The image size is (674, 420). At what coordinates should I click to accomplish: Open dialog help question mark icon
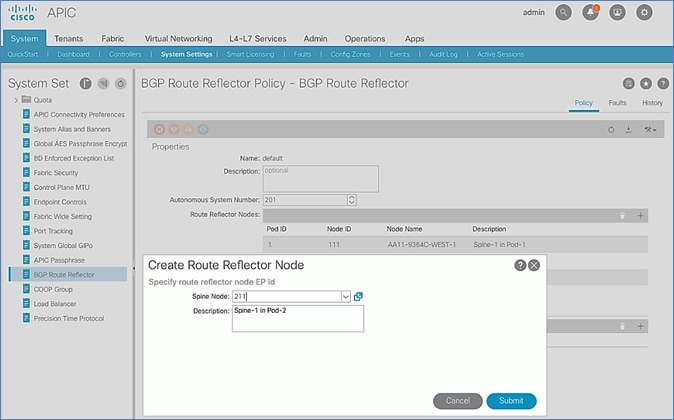click(520, 265)
